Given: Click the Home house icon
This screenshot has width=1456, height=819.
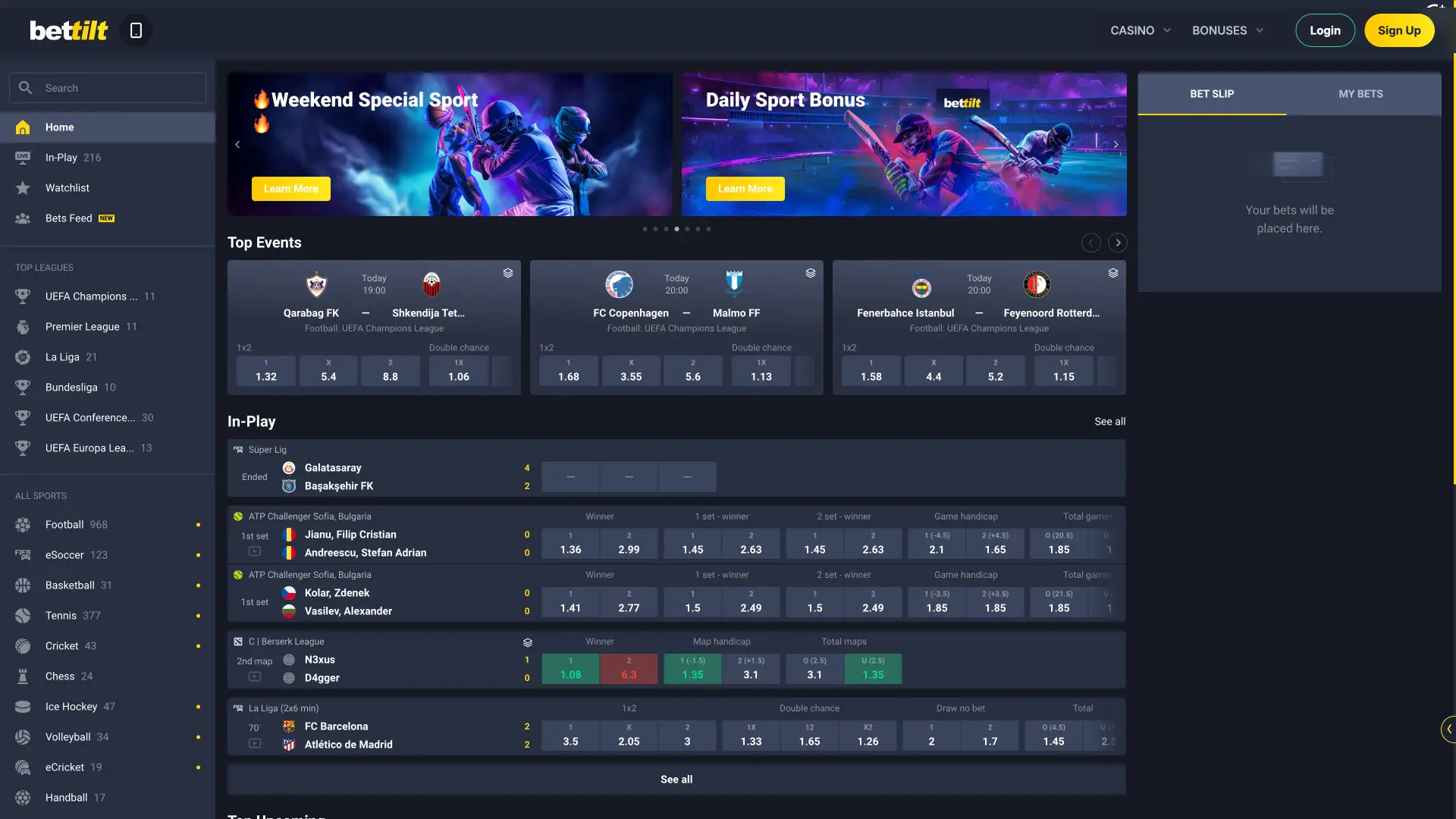Looking at the screenshot, I should pyautogui.click(x=23, y=127).
